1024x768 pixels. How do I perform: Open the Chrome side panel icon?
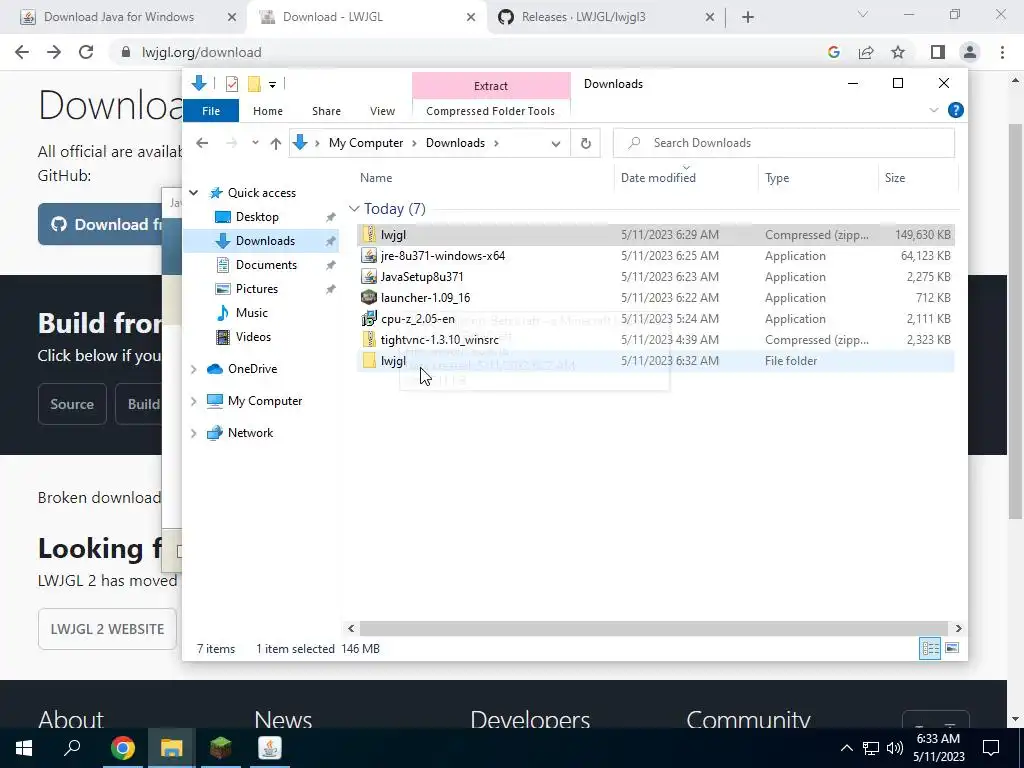click(x=938, y=52)
